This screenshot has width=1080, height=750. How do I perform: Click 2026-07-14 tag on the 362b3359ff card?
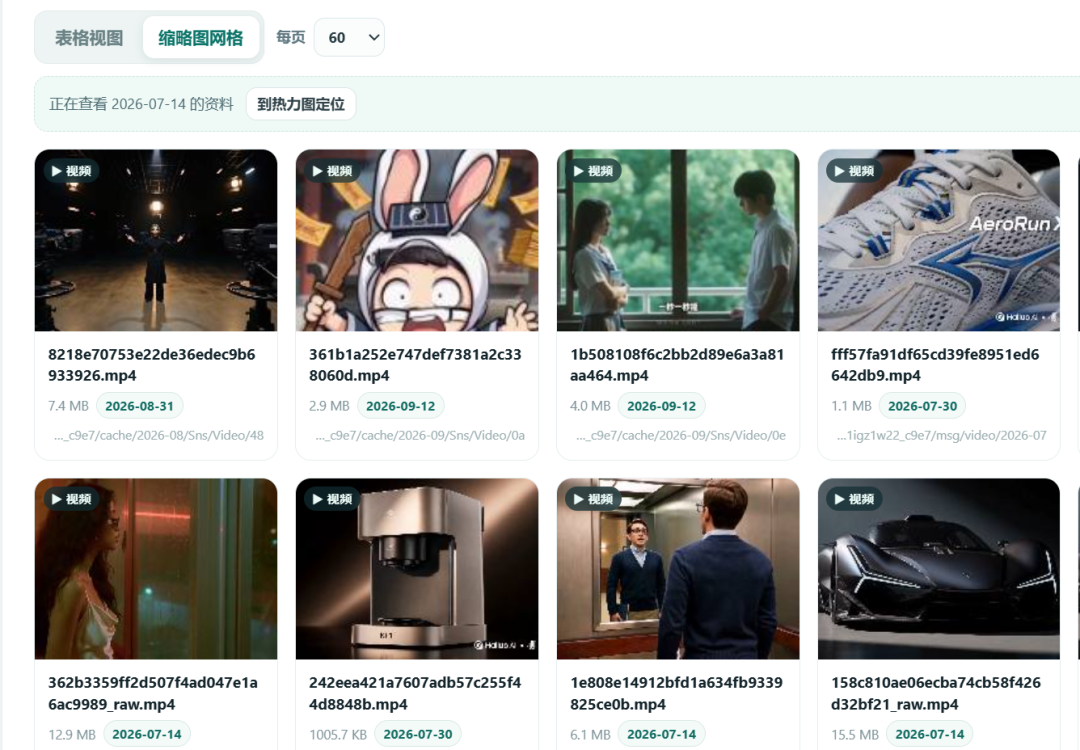[147, 734]
